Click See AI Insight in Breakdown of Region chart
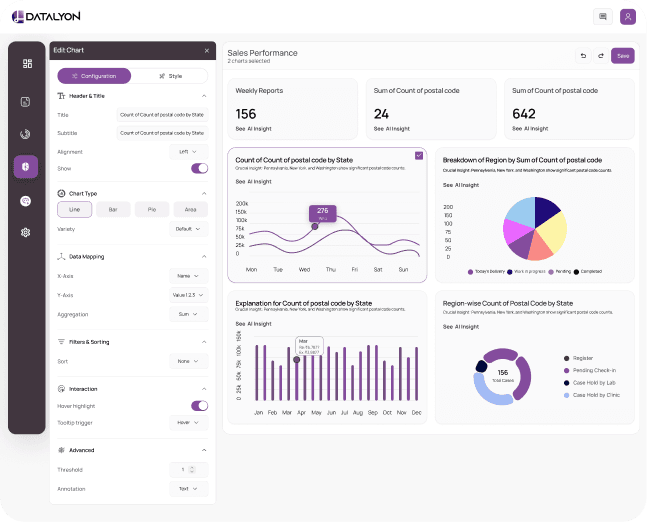 460,185
